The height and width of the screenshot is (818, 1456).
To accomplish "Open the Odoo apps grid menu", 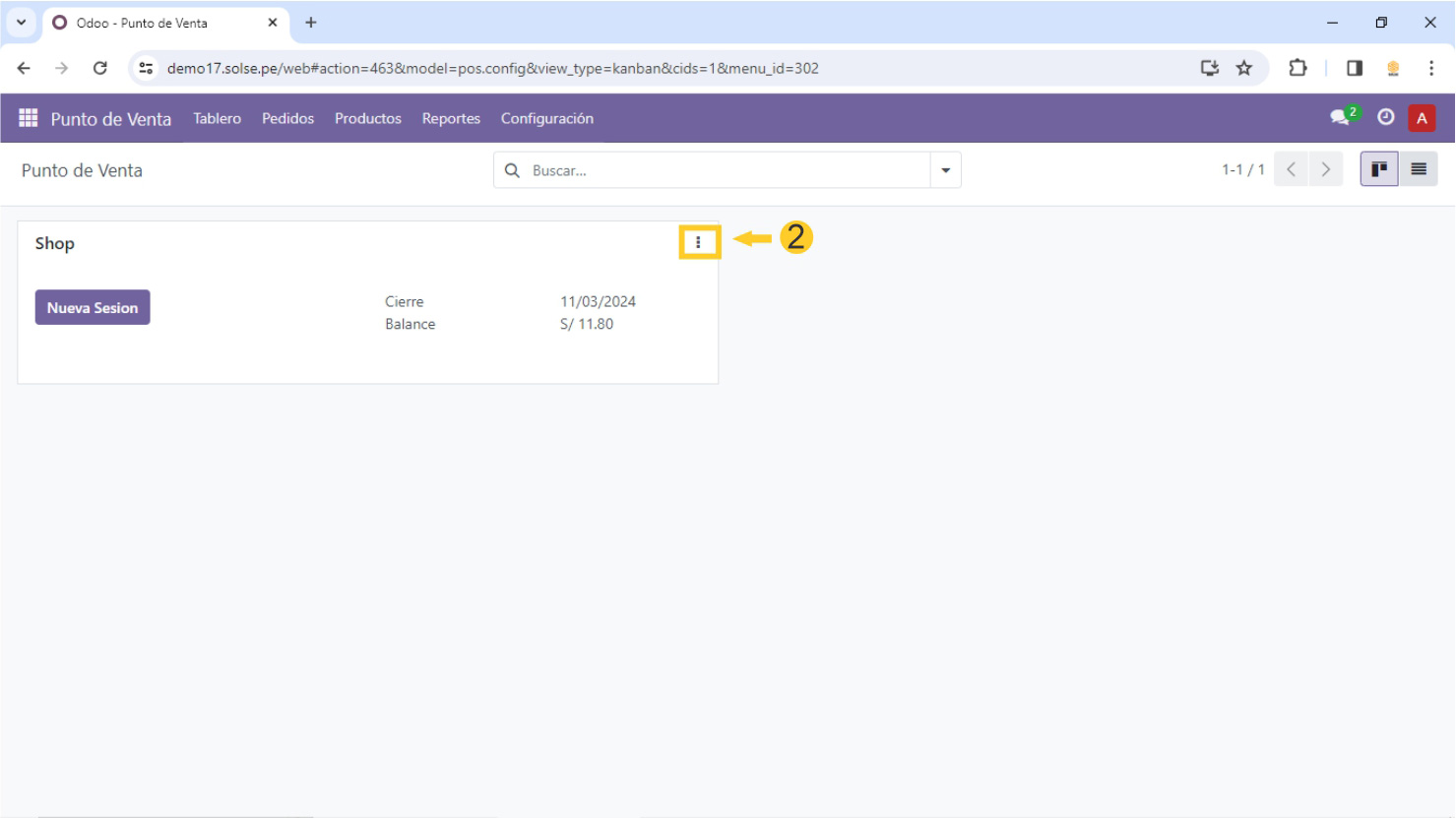I will [28, 118].
